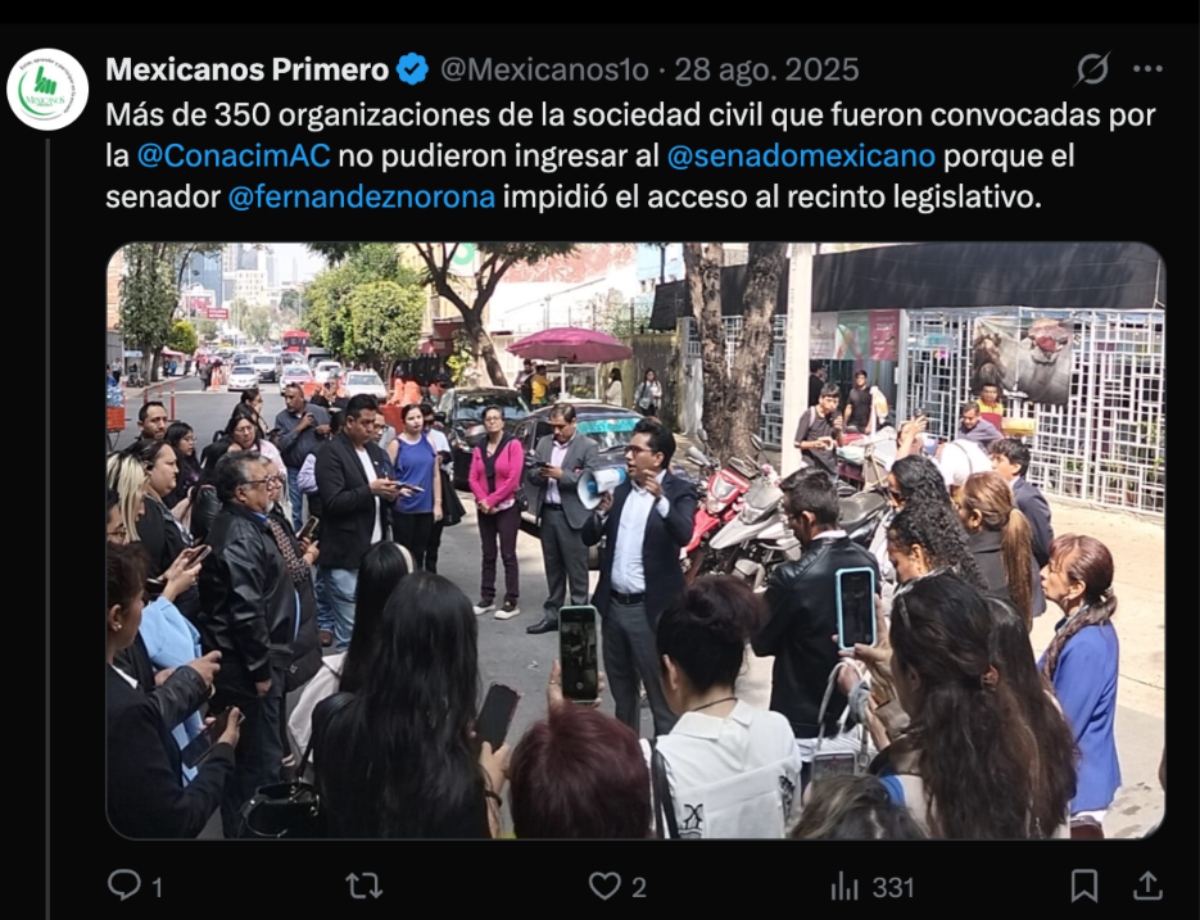The height and width of the screenshot is (920, 1200).
Task: Click the 331 views count
Action: [x=893, y=887]
